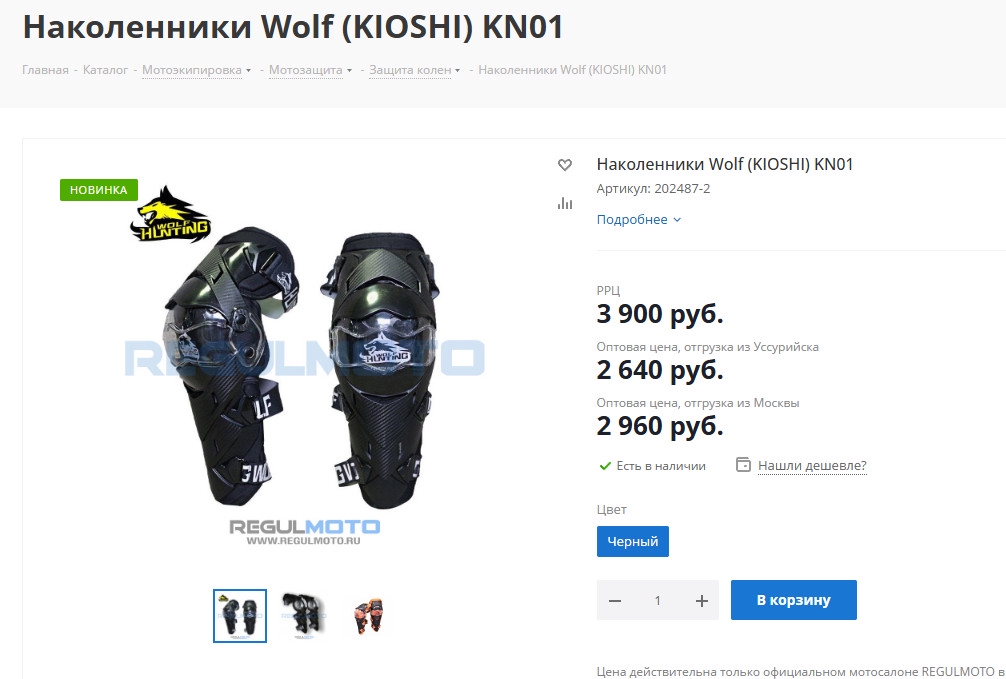1006x679 pixels.
Task: Click the compare bar-chart icon
Action: pos(565,203)
